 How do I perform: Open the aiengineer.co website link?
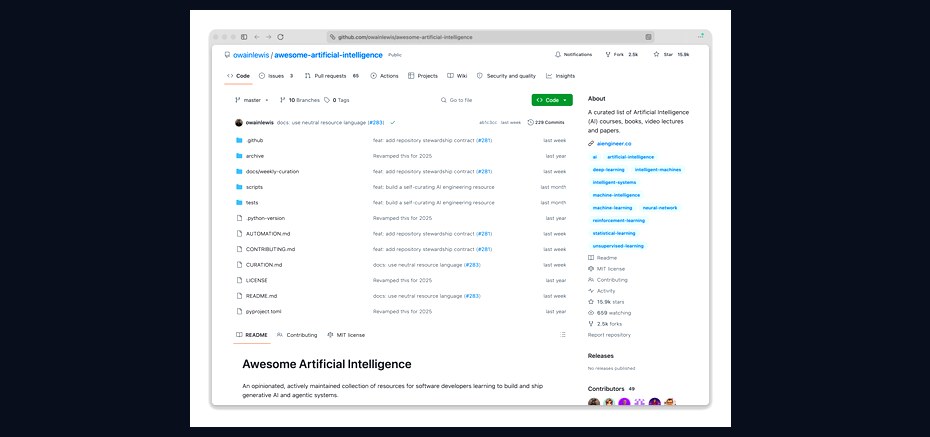614,143
